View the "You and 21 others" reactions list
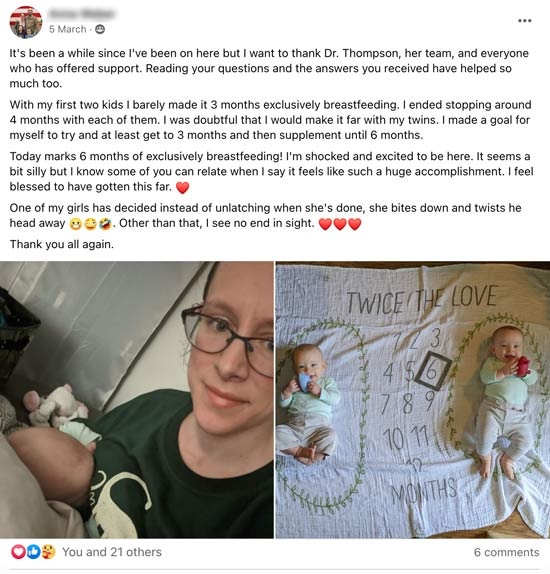This screenshot has height=574, width=550. pyautogui.click(x=112, y=552)
